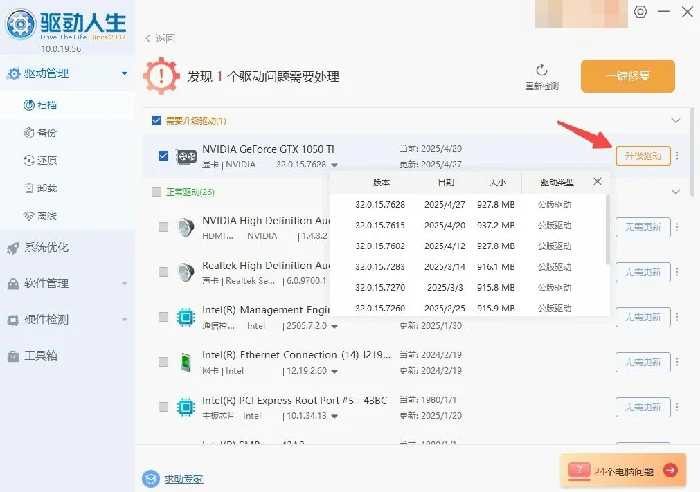Open more options for PCI Express Root Port
The image size is (700, 492).
(677, 407)
